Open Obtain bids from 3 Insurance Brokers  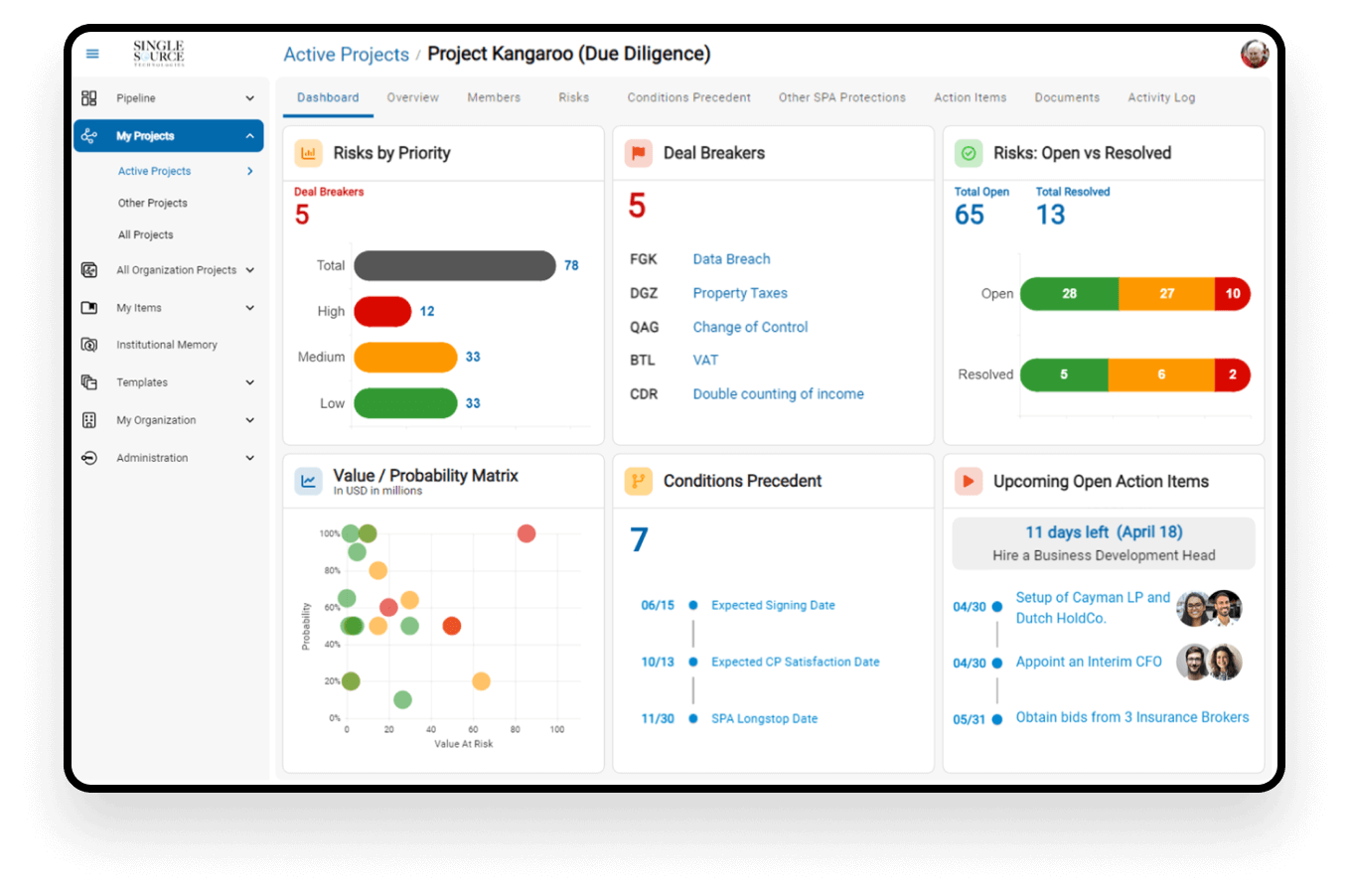(1132, 717)
